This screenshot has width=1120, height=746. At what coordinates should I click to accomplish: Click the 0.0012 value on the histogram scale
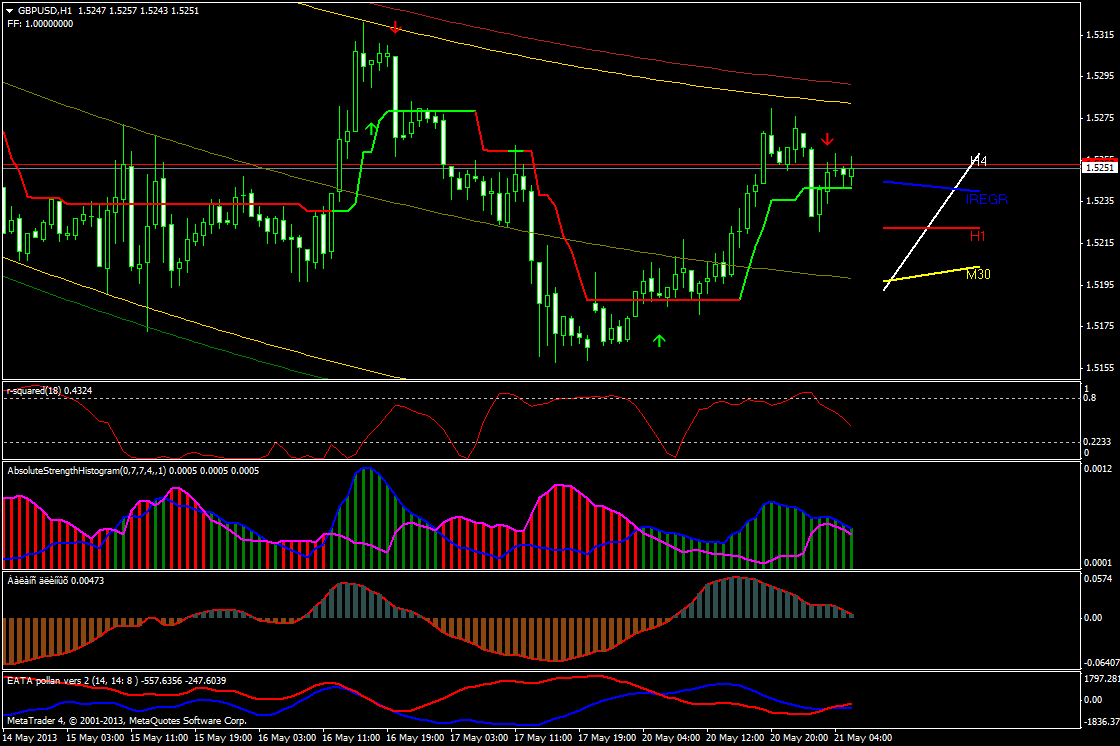(1098, 469)
